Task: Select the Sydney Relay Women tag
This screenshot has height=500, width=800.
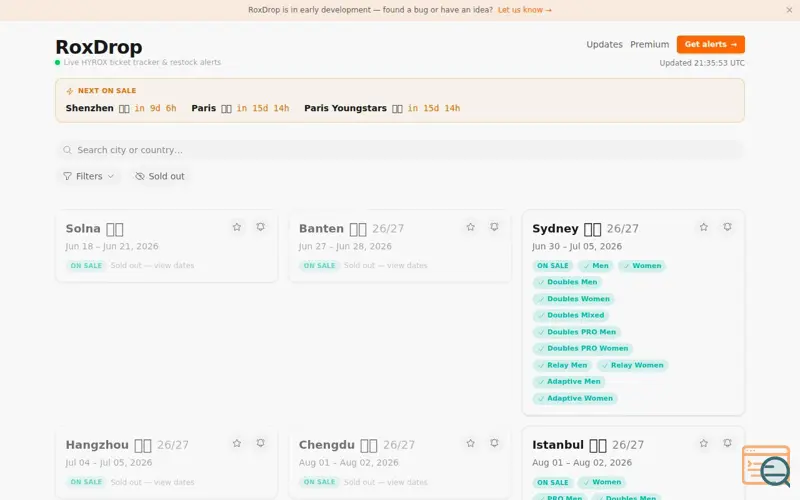Action: pyautogui.click(x=632, y=365)
